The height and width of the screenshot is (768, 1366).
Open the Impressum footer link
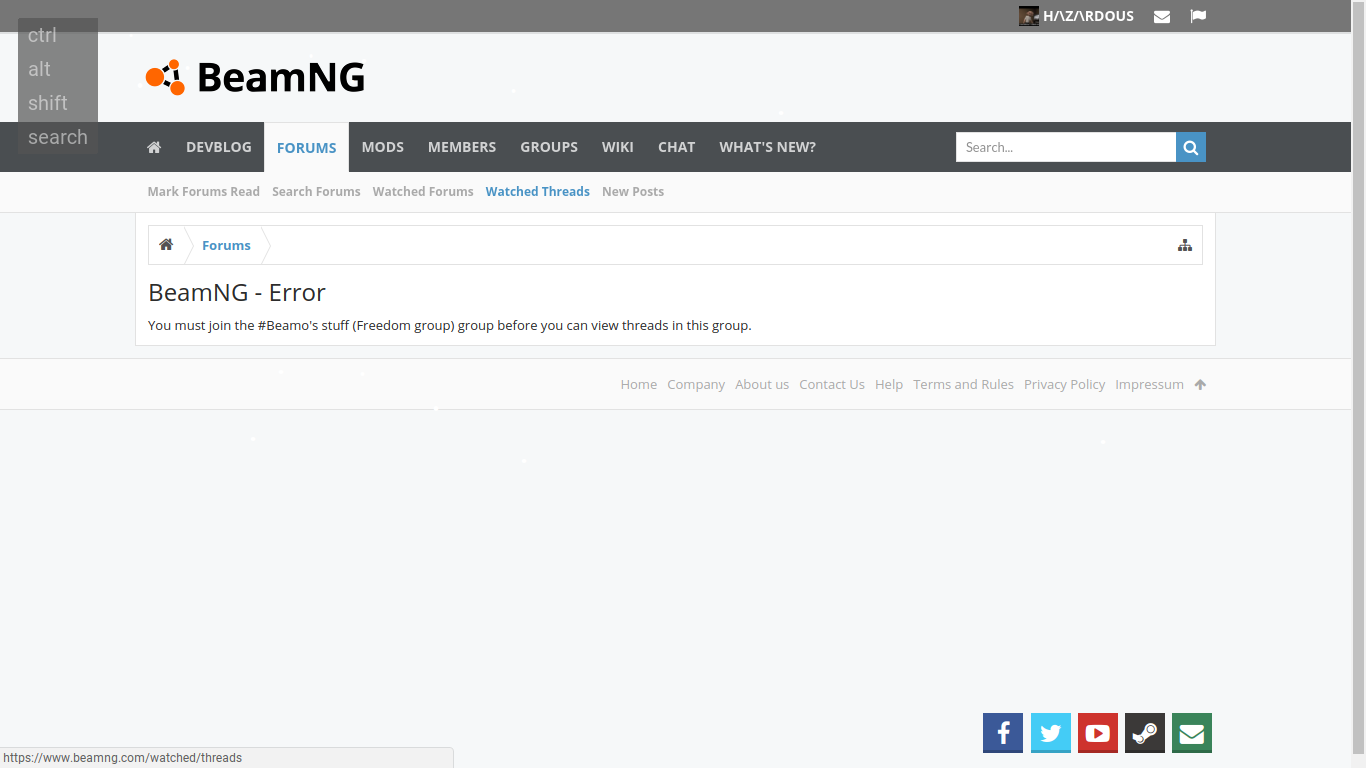coord(1150,384)
